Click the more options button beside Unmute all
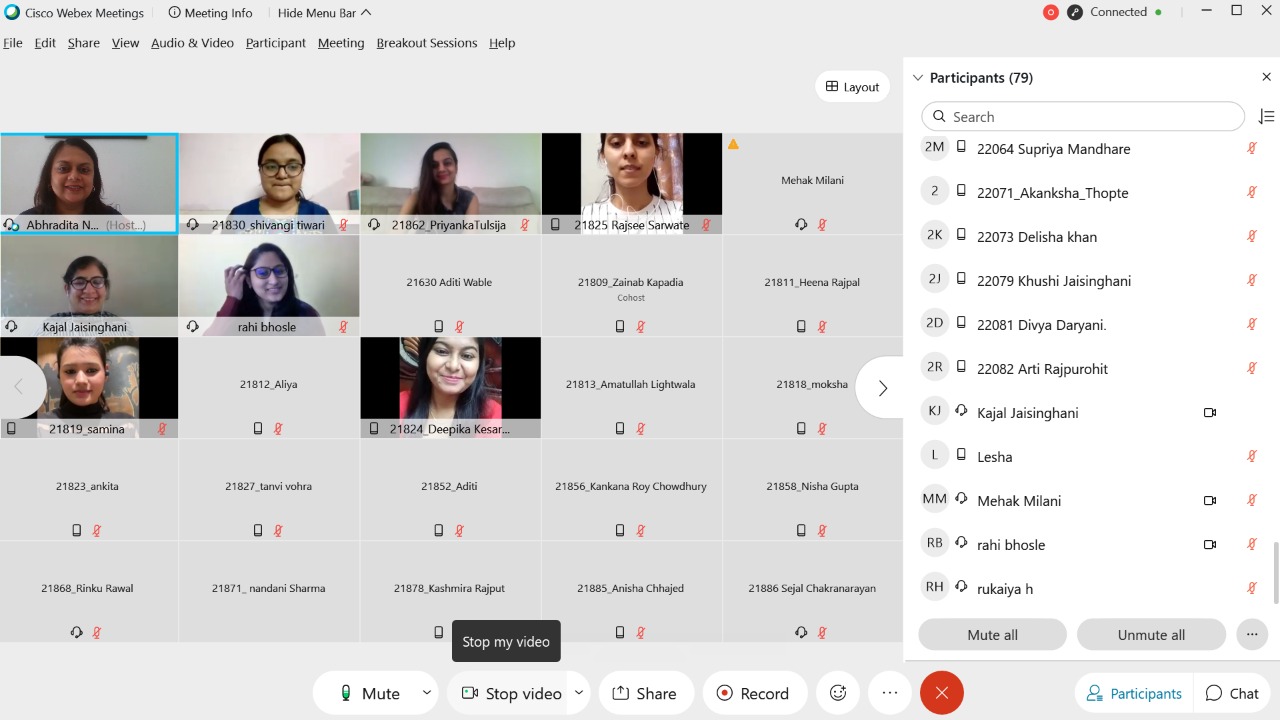This screenshot has width=1280, height=720. (x=1251, y=635)
